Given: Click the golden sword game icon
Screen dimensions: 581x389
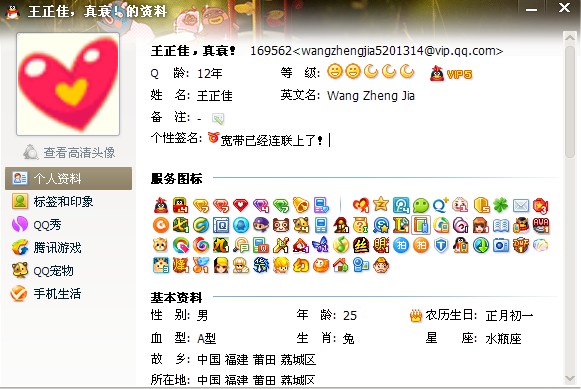Looking at the screenshot, I should [x=280, y=245].
